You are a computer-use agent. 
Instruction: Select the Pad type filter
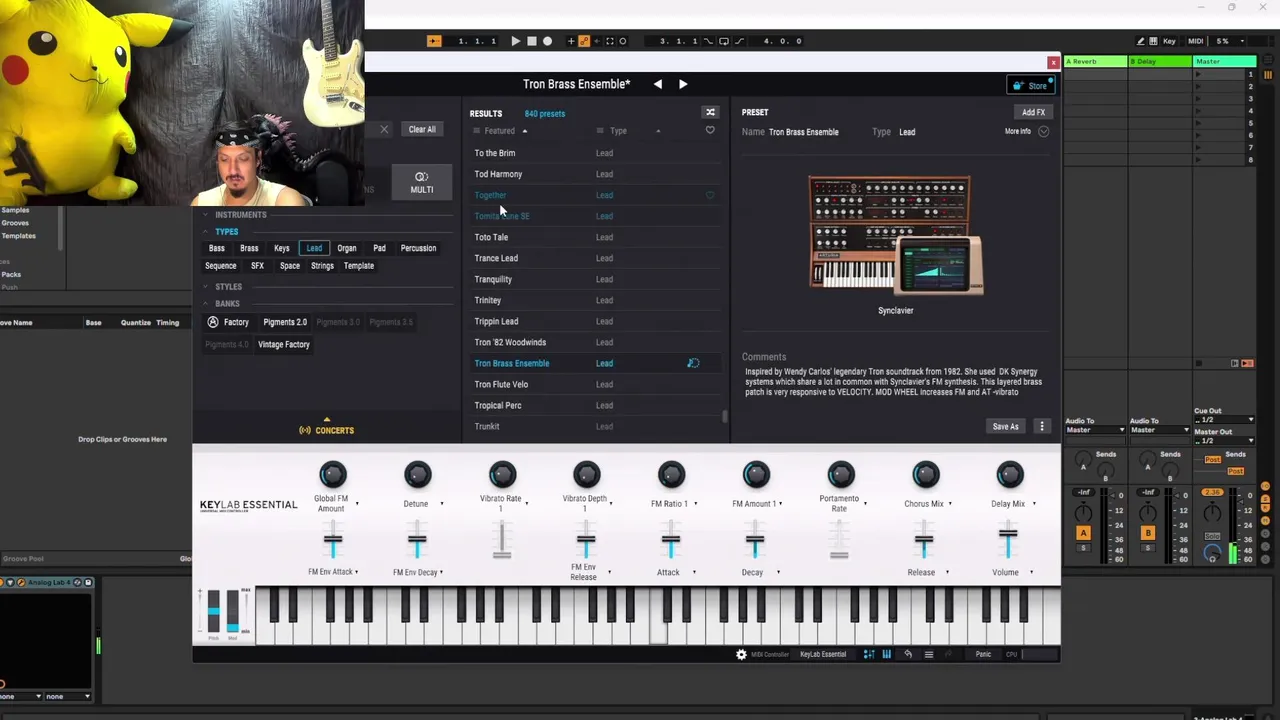[x=379, y=248]
